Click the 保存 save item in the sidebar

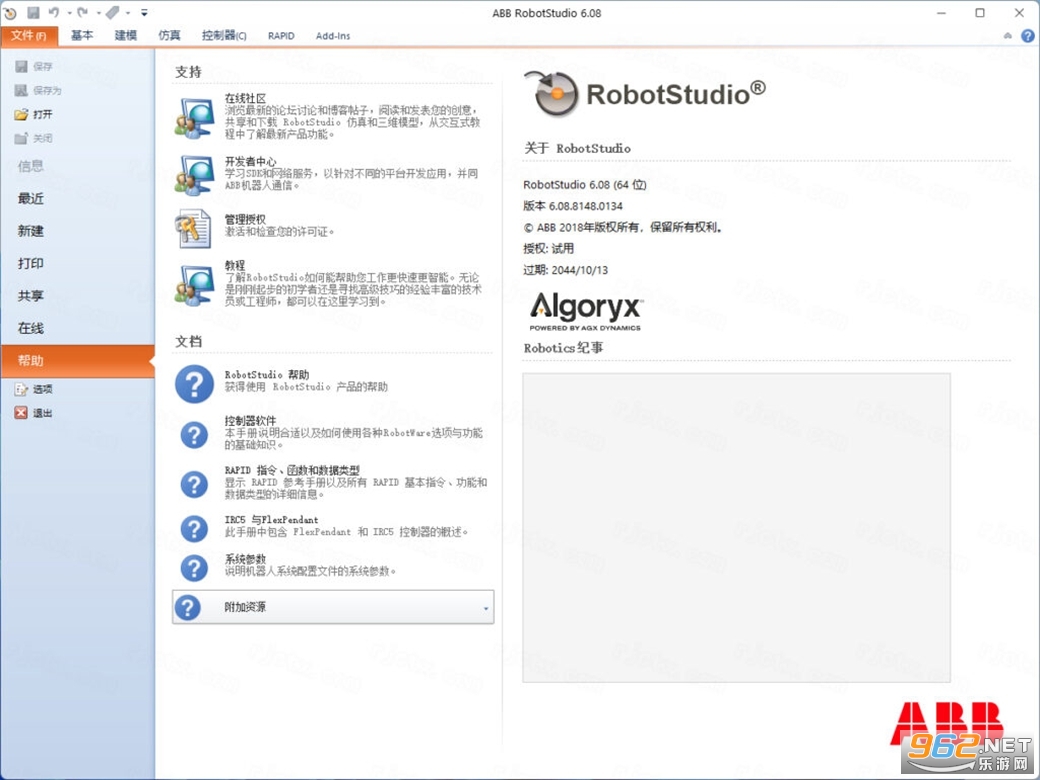34,66
